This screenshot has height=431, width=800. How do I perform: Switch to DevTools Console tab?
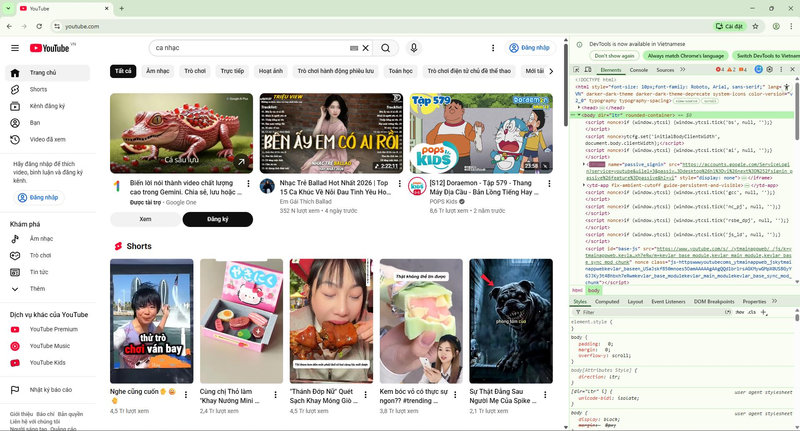point(639,69)
